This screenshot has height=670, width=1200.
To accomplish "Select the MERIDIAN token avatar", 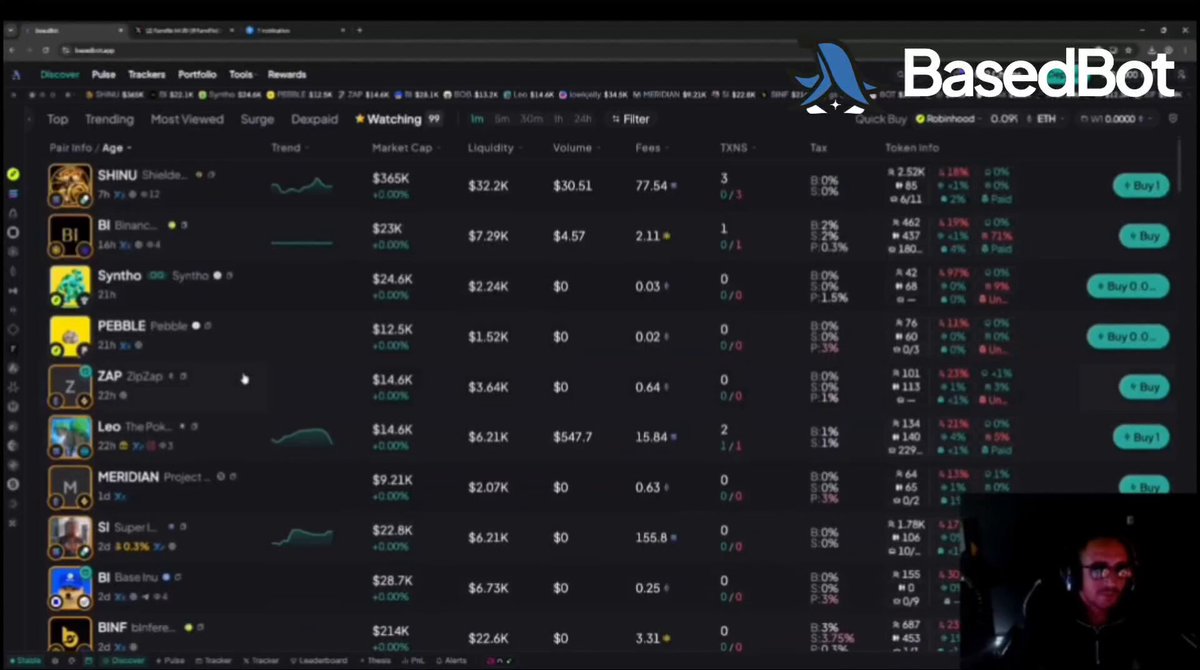I will pyautogui.click(x=71, y=487).
